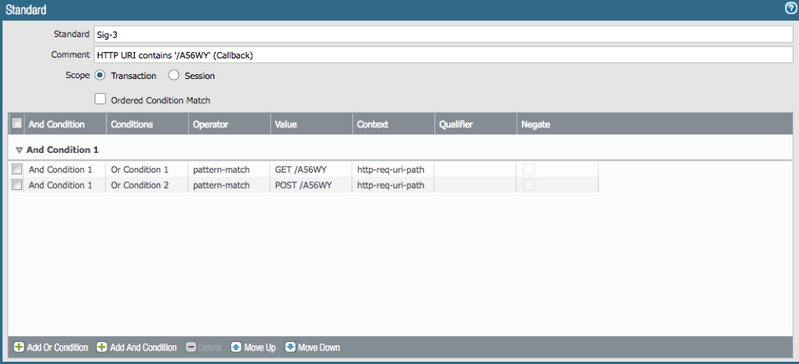Select the Session scope radio button
Image resolution: width=799 pixels, height=364 pixels.
point(174,75)
